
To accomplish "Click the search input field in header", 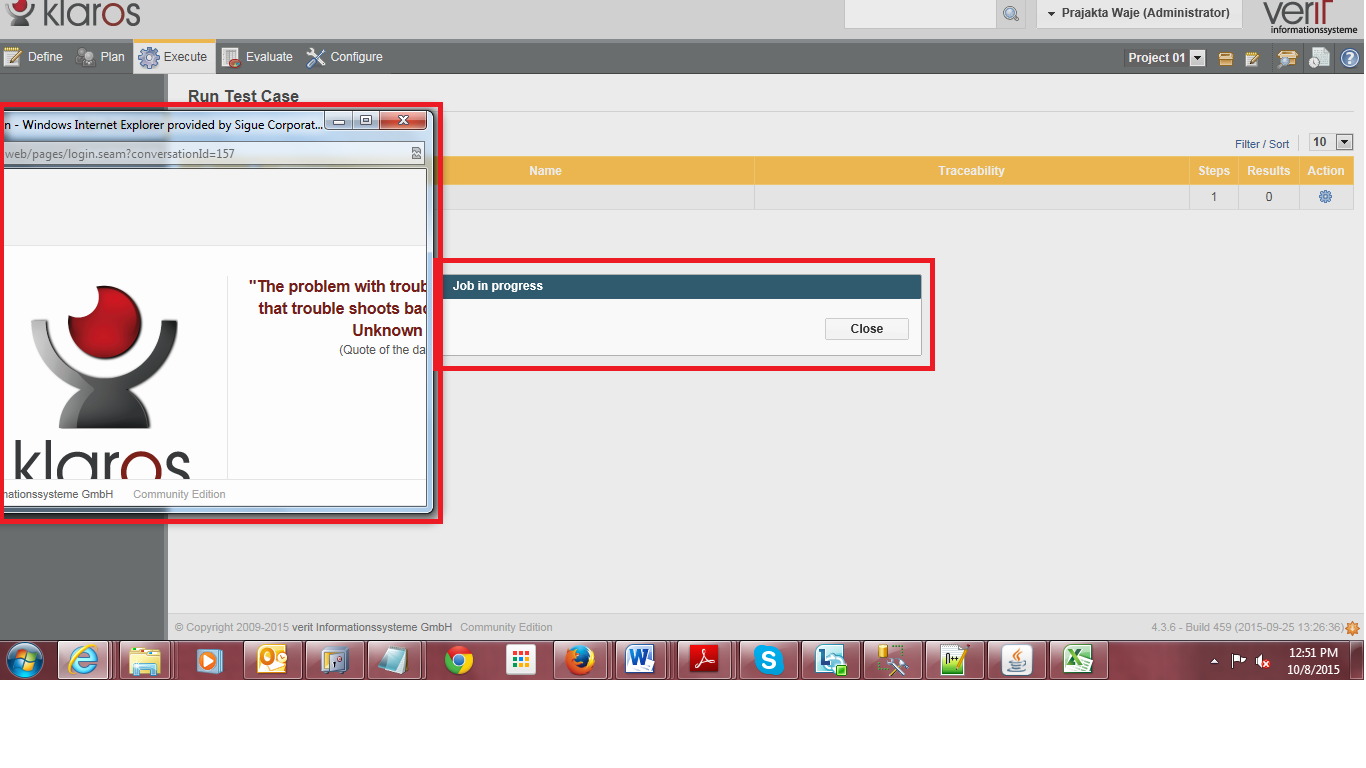I will (x=920, y=14).
